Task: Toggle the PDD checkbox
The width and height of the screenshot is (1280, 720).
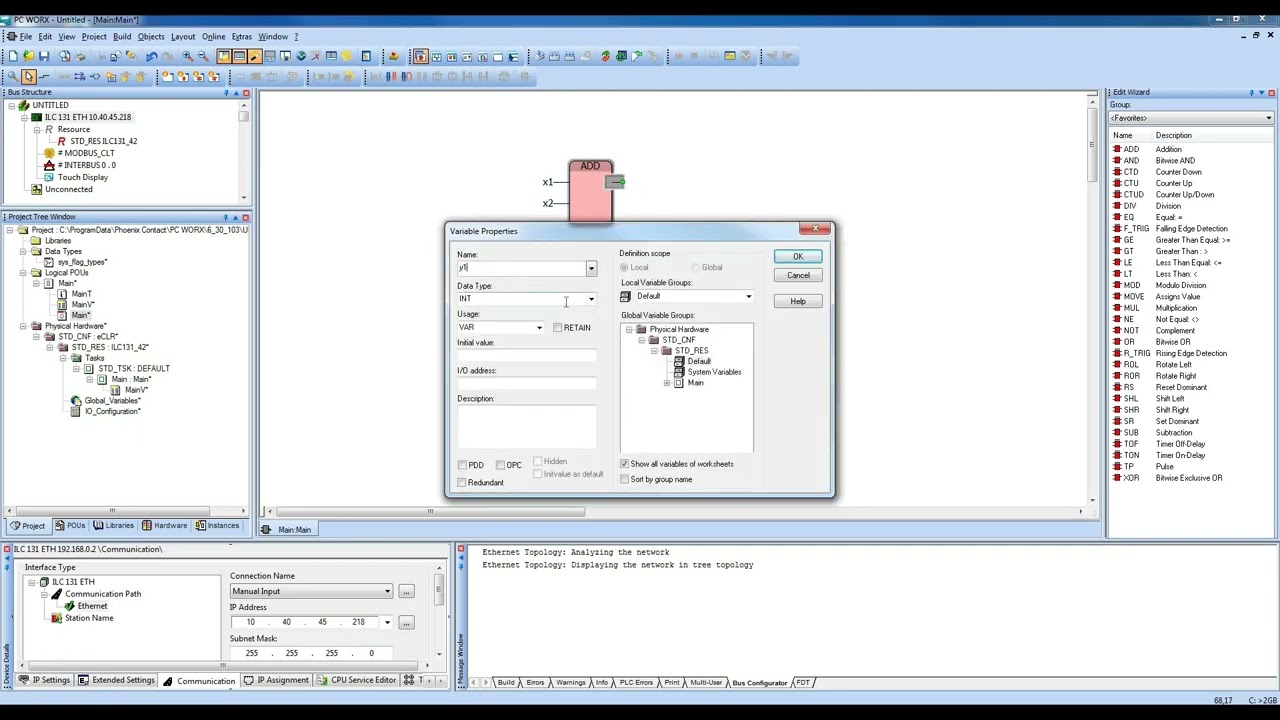Action: point(462,465)
